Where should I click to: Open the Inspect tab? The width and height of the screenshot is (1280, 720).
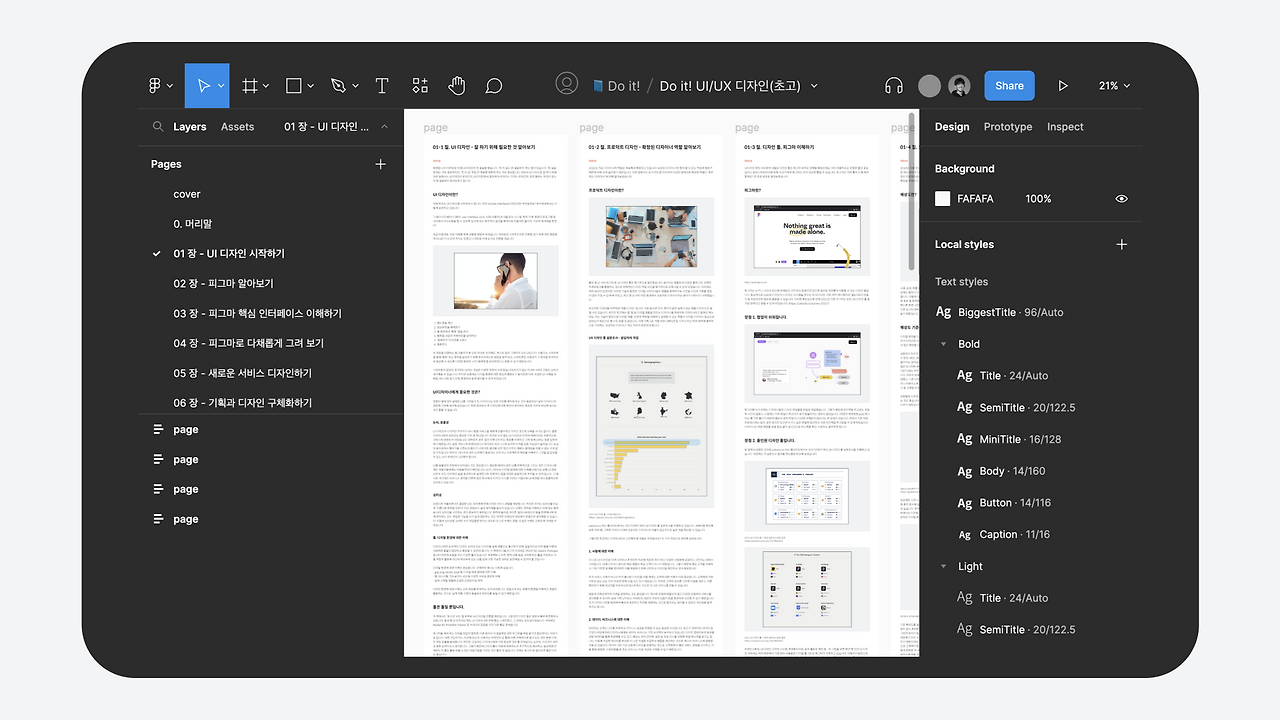1065,127
